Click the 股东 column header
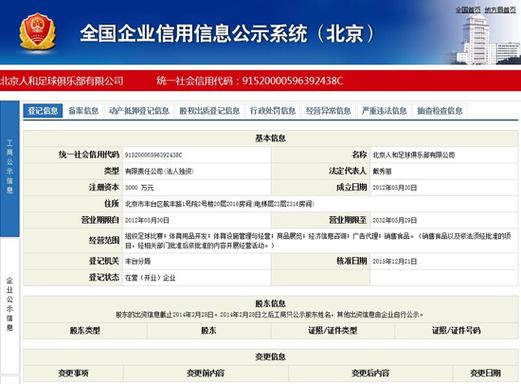Image resolution: width=521 pixels, height=384 pixels. click(x=209, y=331)
